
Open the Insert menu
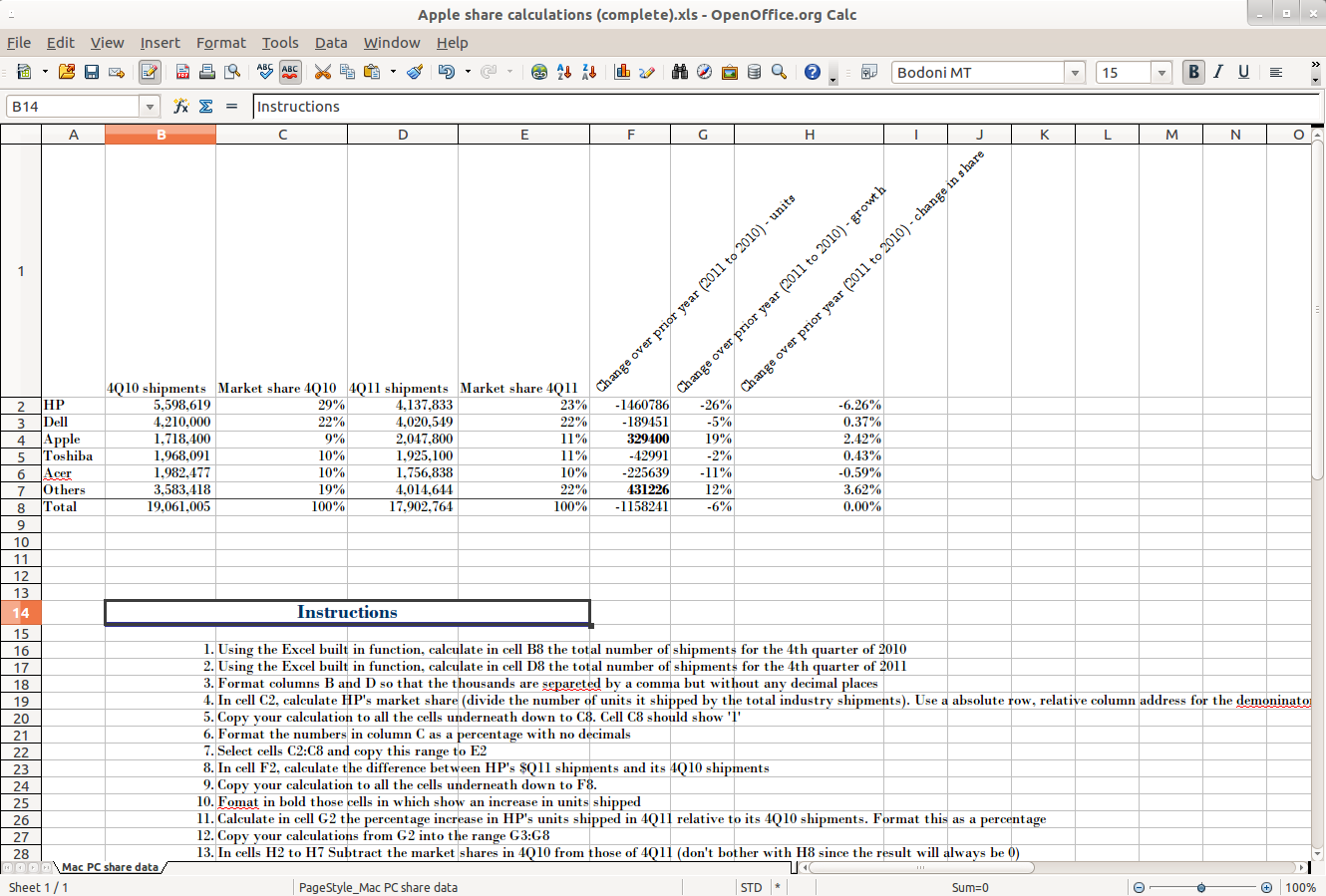point(160,43)
